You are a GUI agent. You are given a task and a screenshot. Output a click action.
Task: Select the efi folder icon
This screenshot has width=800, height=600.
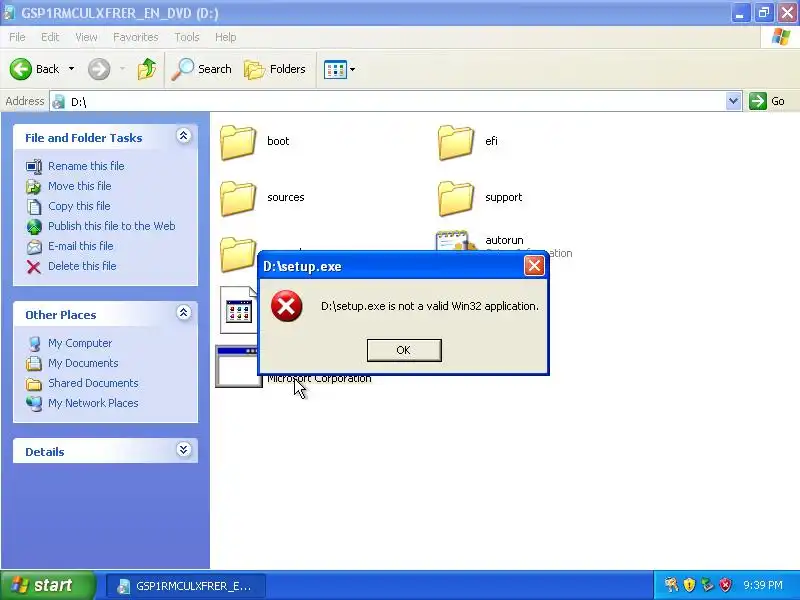tap(456, 142)
